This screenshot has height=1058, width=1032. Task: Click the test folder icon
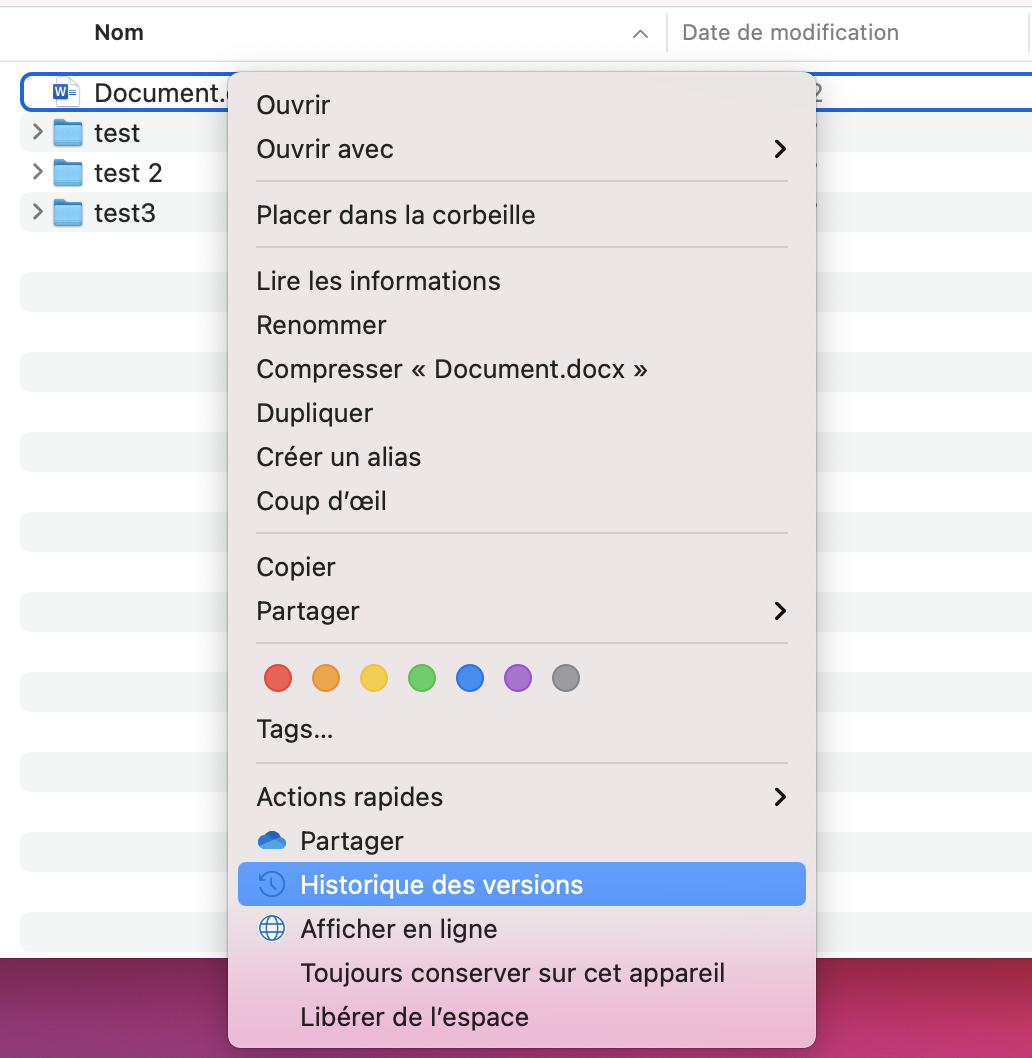(x=67, y=133)
